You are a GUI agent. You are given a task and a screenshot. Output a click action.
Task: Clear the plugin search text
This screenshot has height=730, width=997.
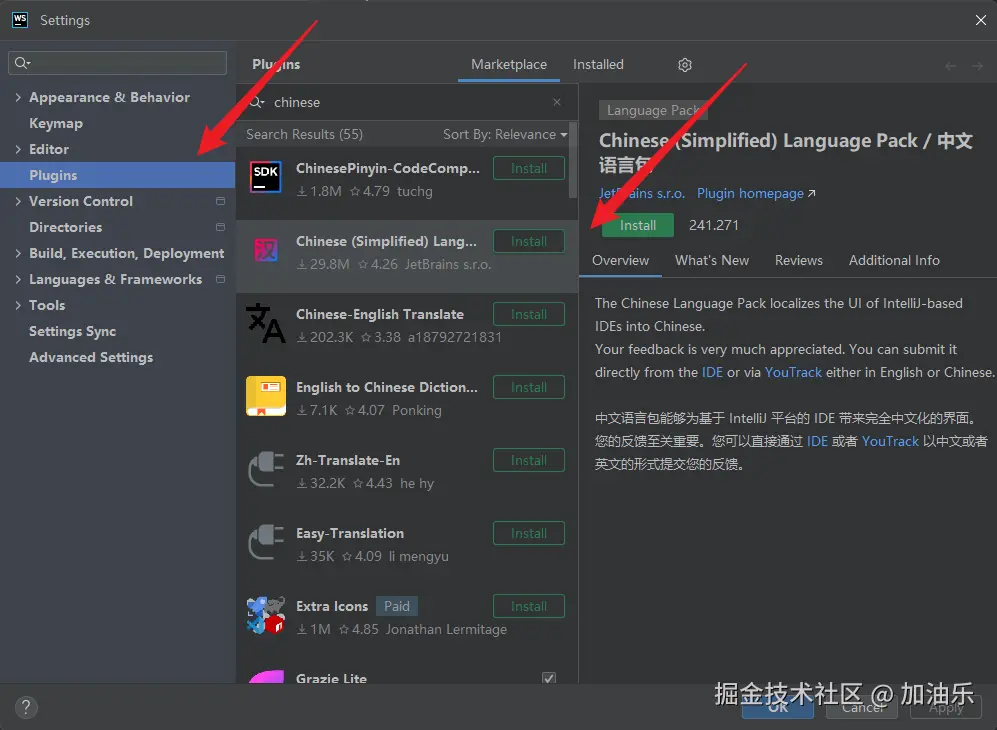[557, 102]
